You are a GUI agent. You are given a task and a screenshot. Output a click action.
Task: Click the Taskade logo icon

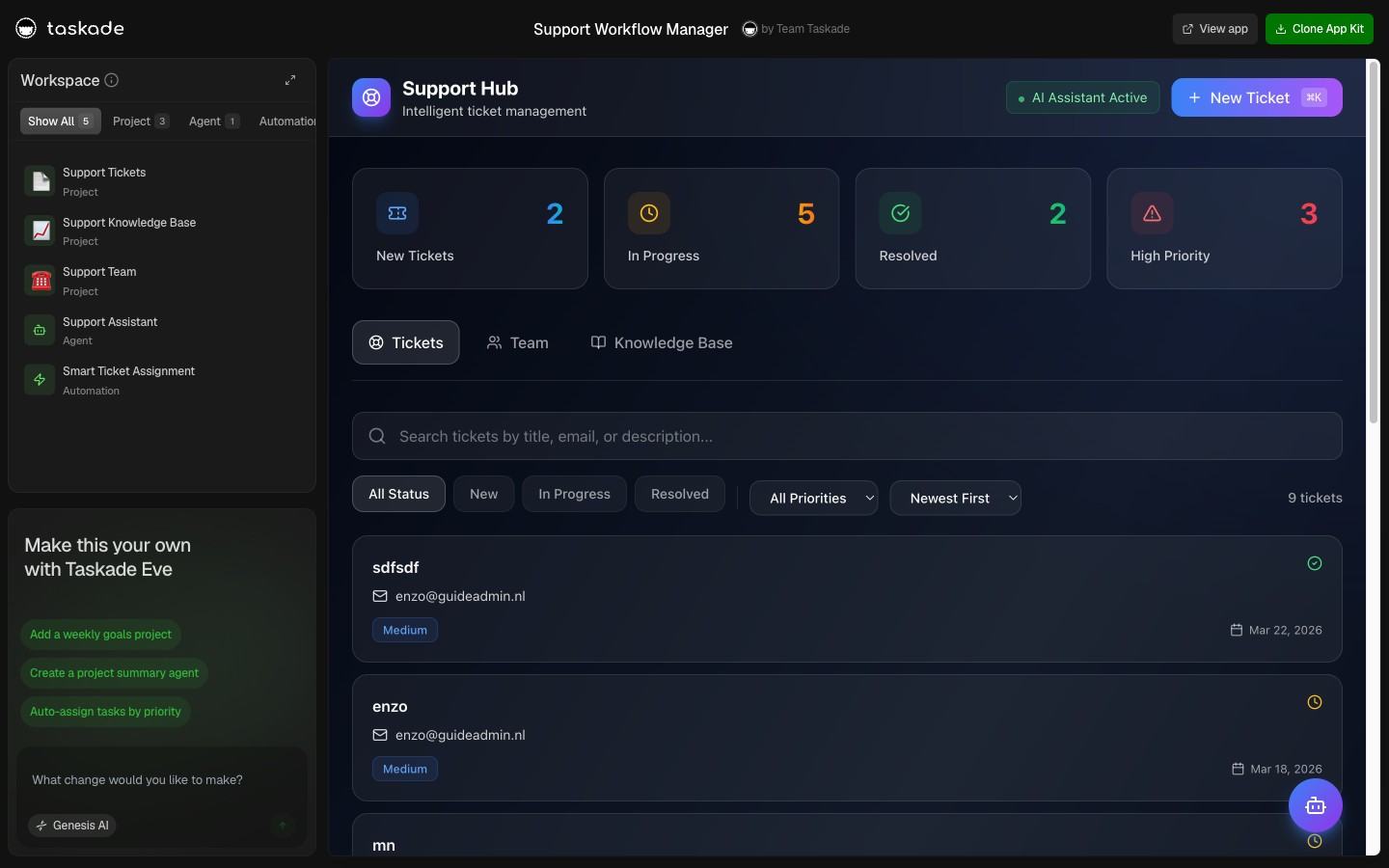(x=26, y=28)
